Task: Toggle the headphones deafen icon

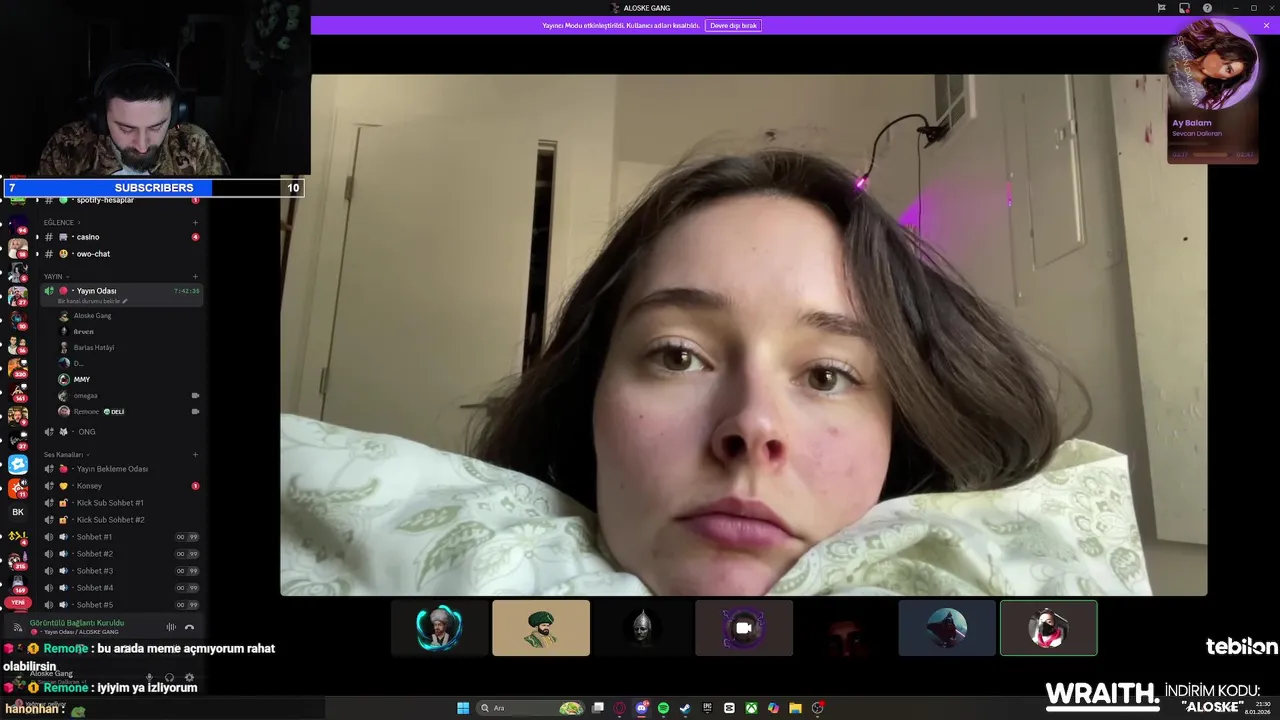Action: [x=170, y=677]
